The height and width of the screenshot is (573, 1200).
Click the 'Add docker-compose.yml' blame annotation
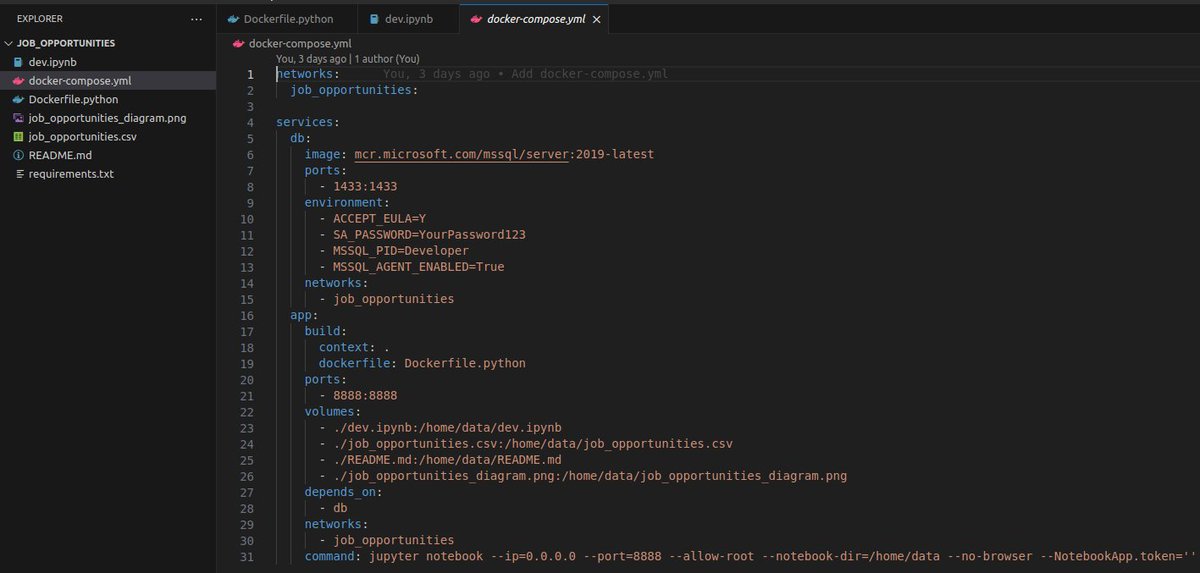(x=591, y=74)
